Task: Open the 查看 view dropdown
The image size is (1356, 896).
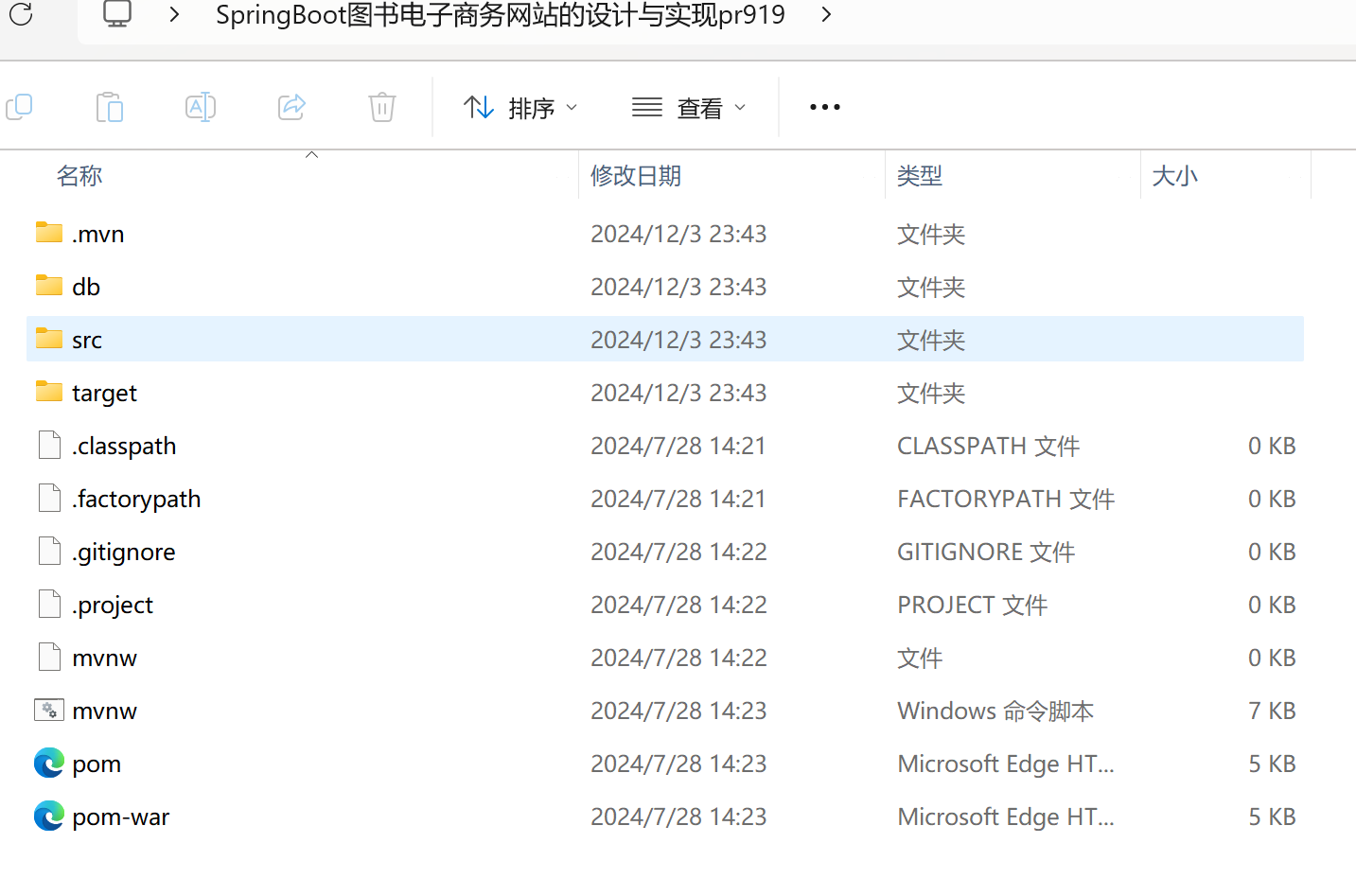Action: tap(689, 108)
